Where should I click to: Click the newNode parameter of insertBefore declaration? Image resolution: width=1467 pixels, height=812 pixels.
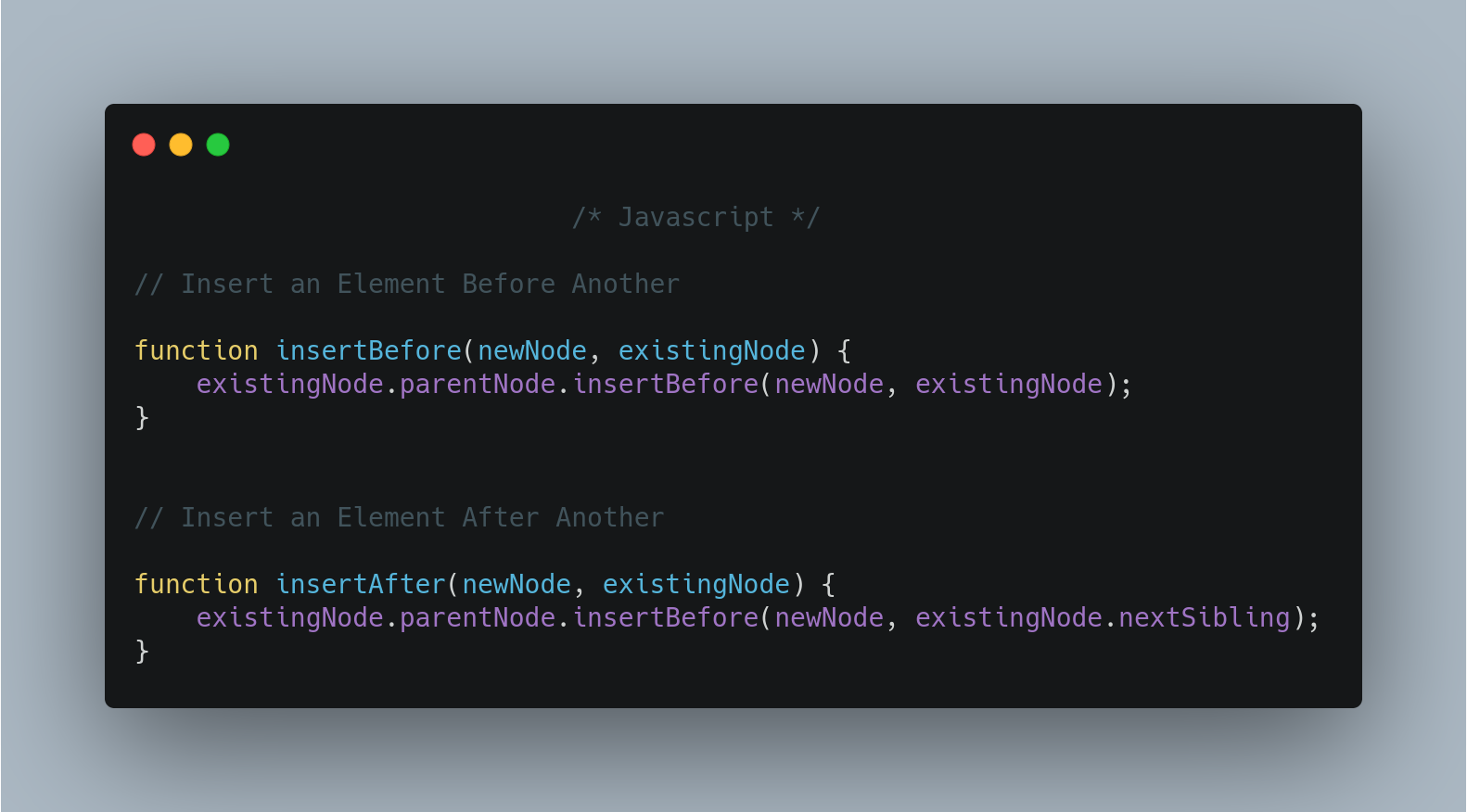click(x=532, y=350)
